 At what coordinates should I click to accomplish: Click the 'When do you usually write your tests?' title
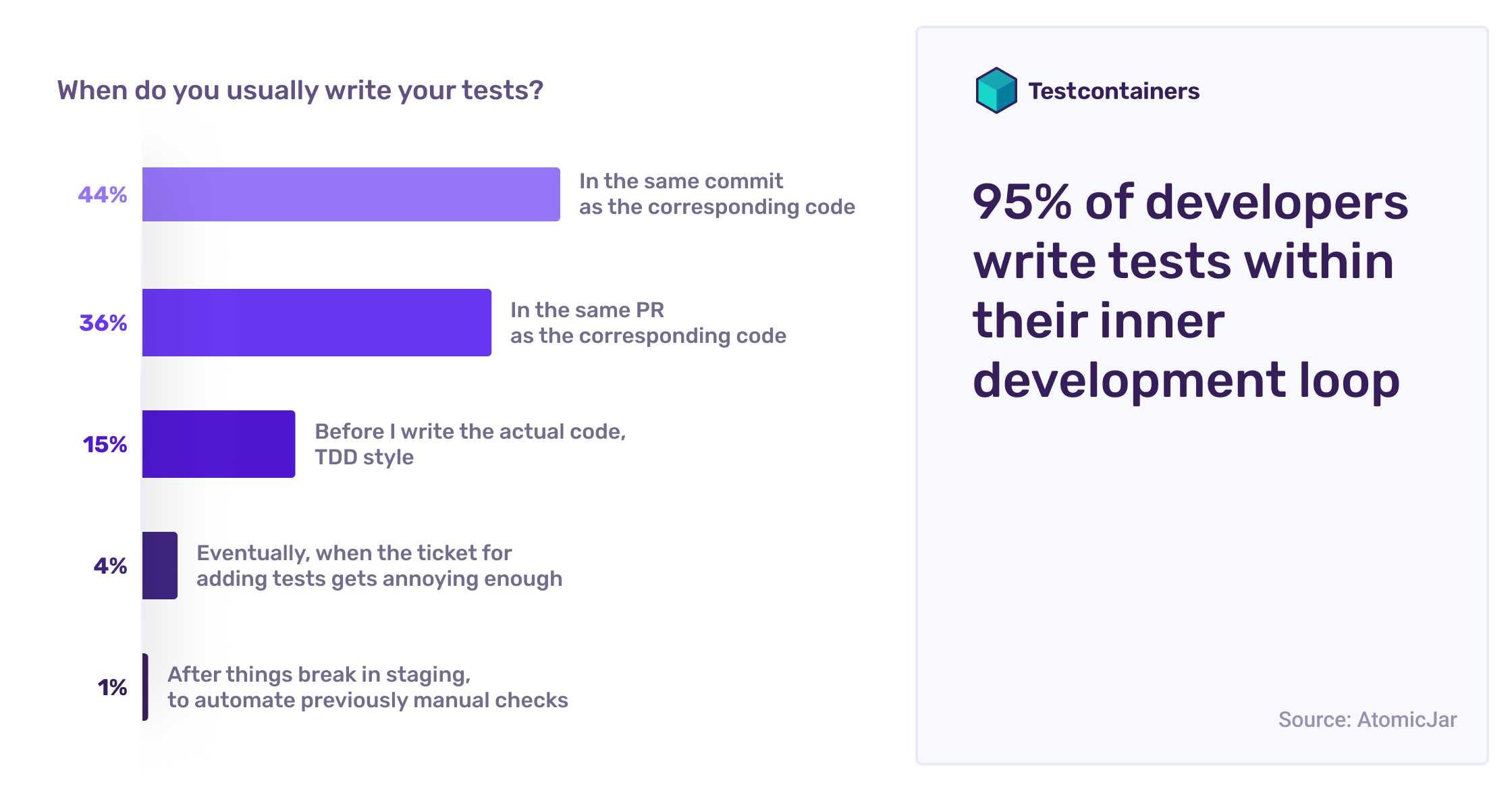pos(300,90)
